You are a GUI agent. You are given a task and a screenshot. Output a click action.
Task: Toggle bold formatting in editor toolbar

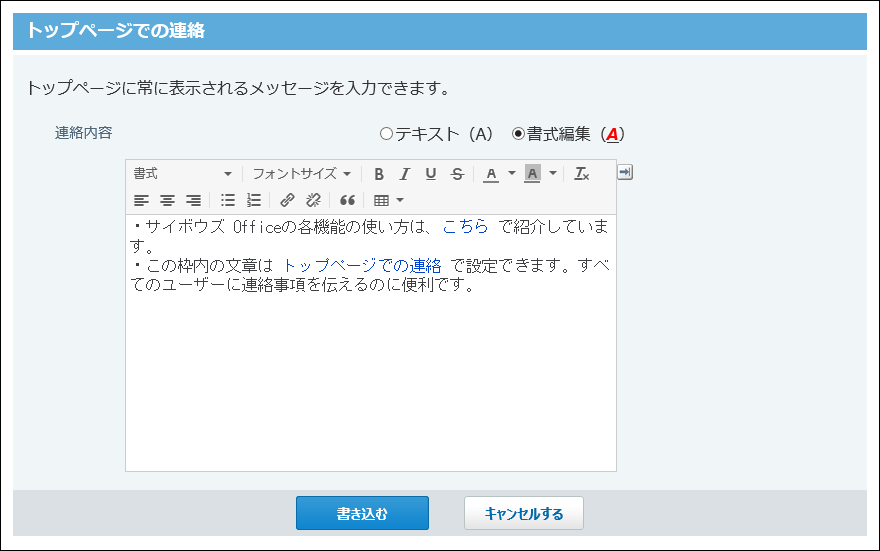click(x=379, y=174)
